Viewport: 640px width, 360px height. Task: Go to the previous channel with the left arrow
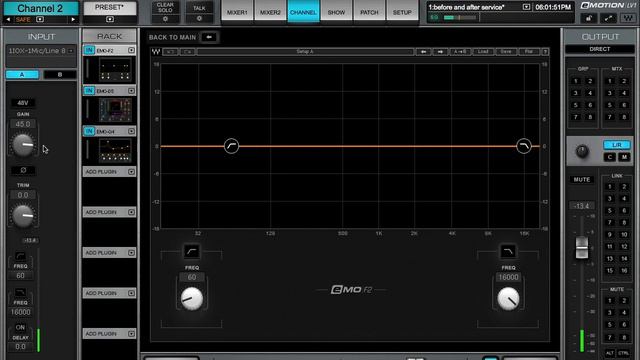point(9,19)
